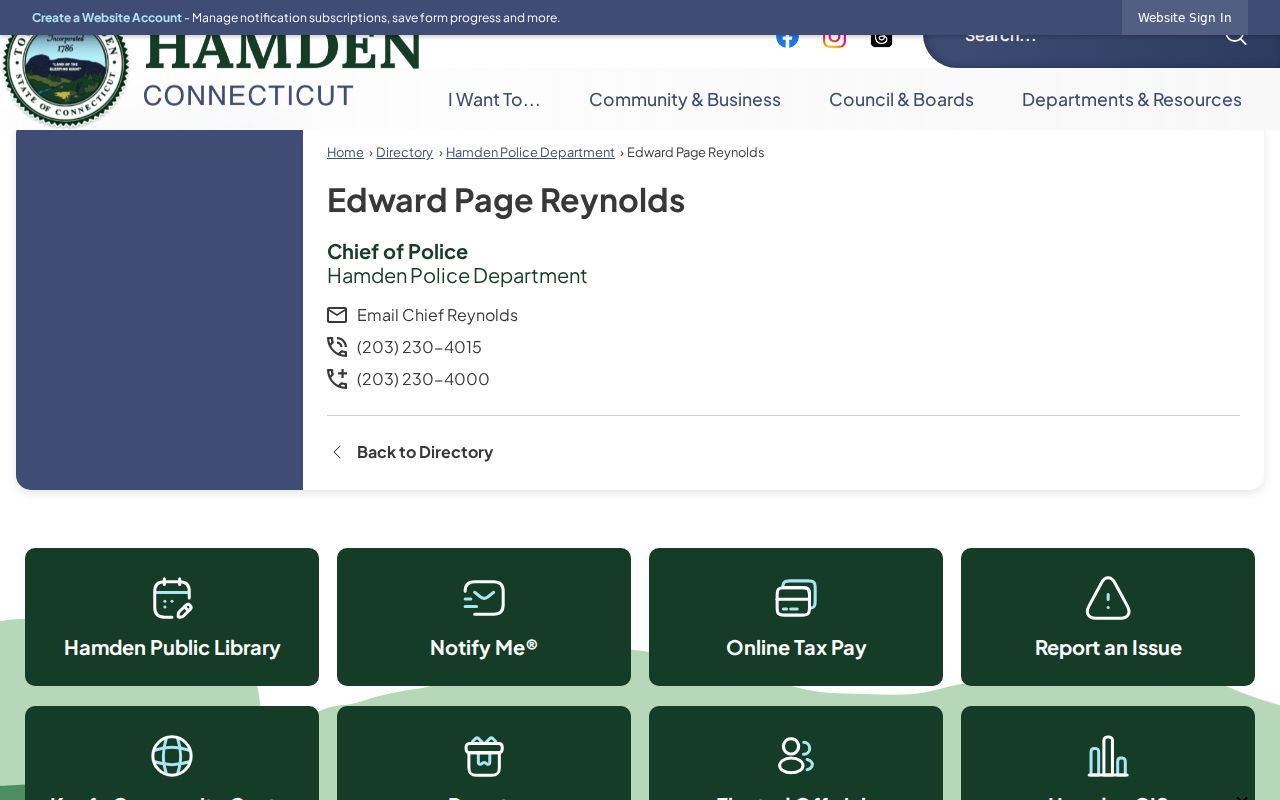Click the warning triangle icon on Report an Issue
Screen dimensions: 1280x800
[1108, 598]
